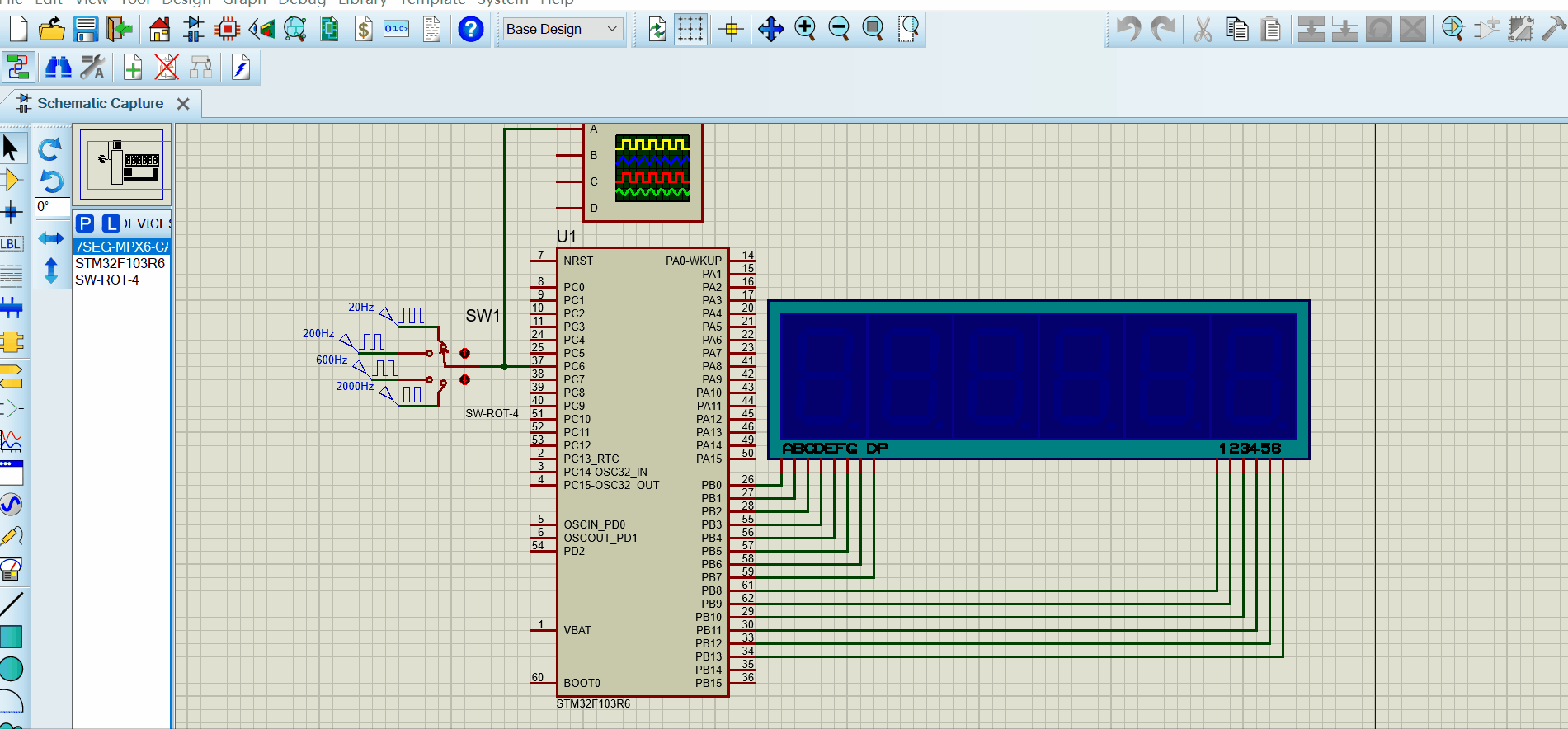Screen dimensions: 1568x729
Task: Open the Make Device icon
Action: pos(1486,29)
